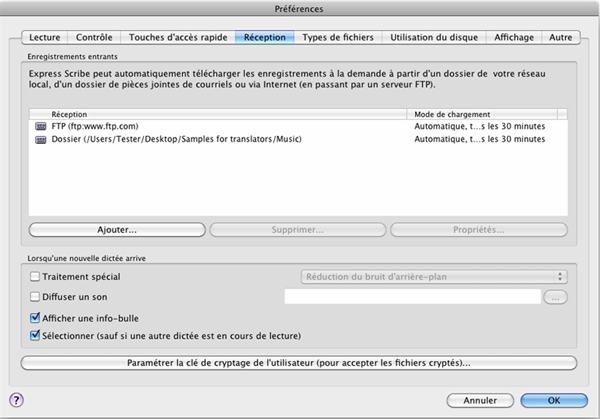Switch to the Lecture tab
Image resolution: width=600 pixels, height=419 pixels.
coord(44,37)
